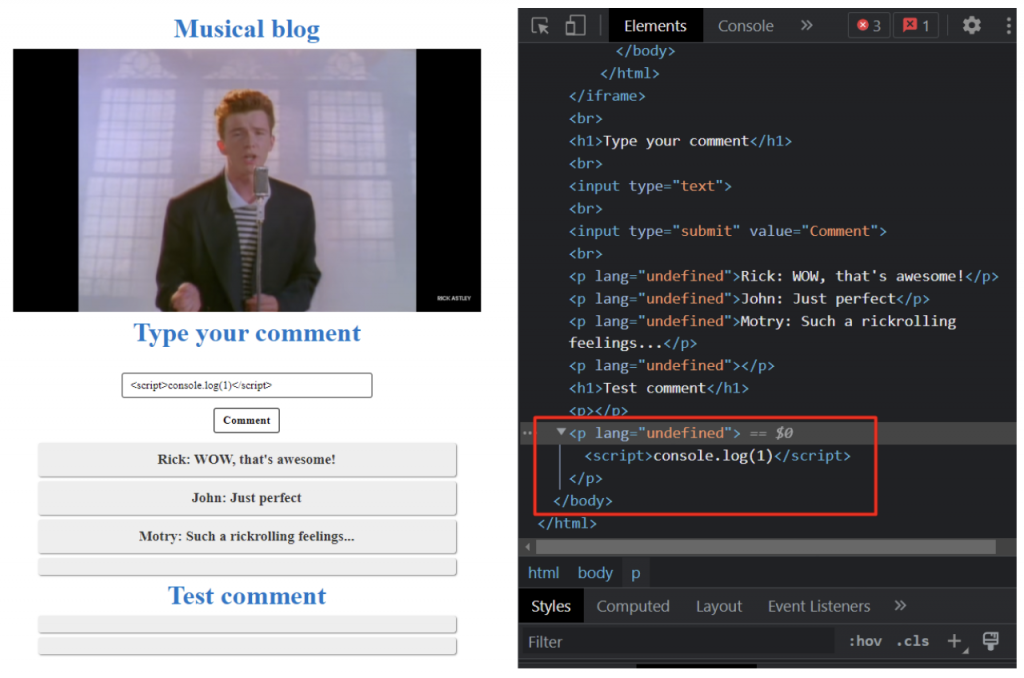Open the Styles tab

(551, 606)
